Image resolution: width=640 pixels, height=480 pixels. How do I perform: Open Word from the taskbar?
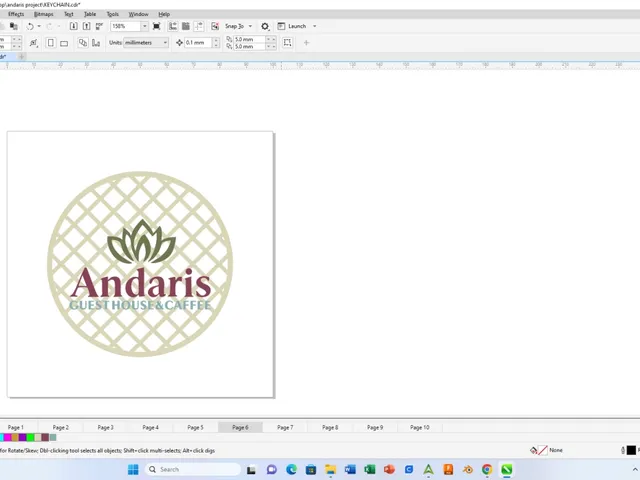[x=350, y=469]
